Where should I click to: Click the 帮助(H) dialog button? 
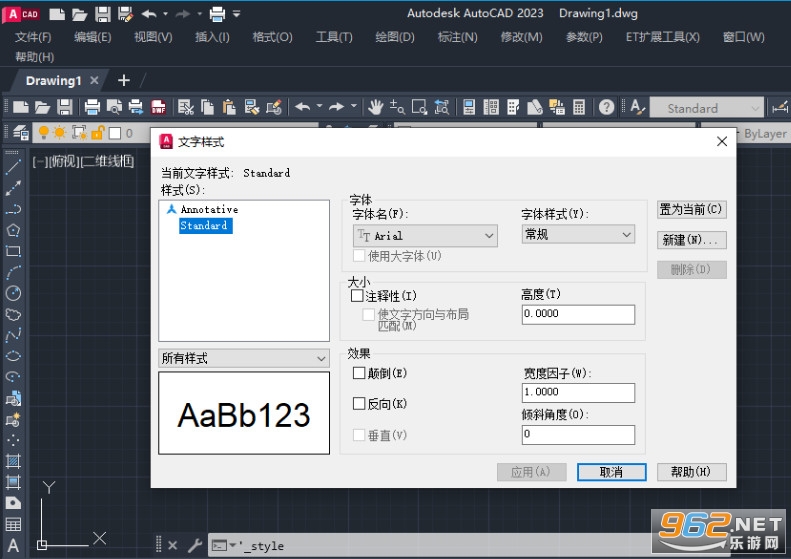coord(692,472)
